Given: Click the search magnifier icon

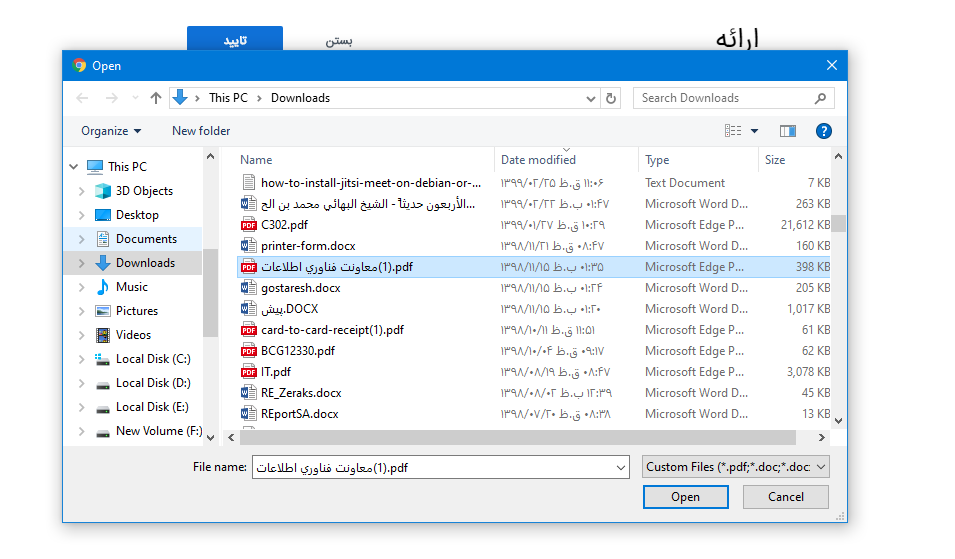Looking at the screenshot, I should 821,98.
